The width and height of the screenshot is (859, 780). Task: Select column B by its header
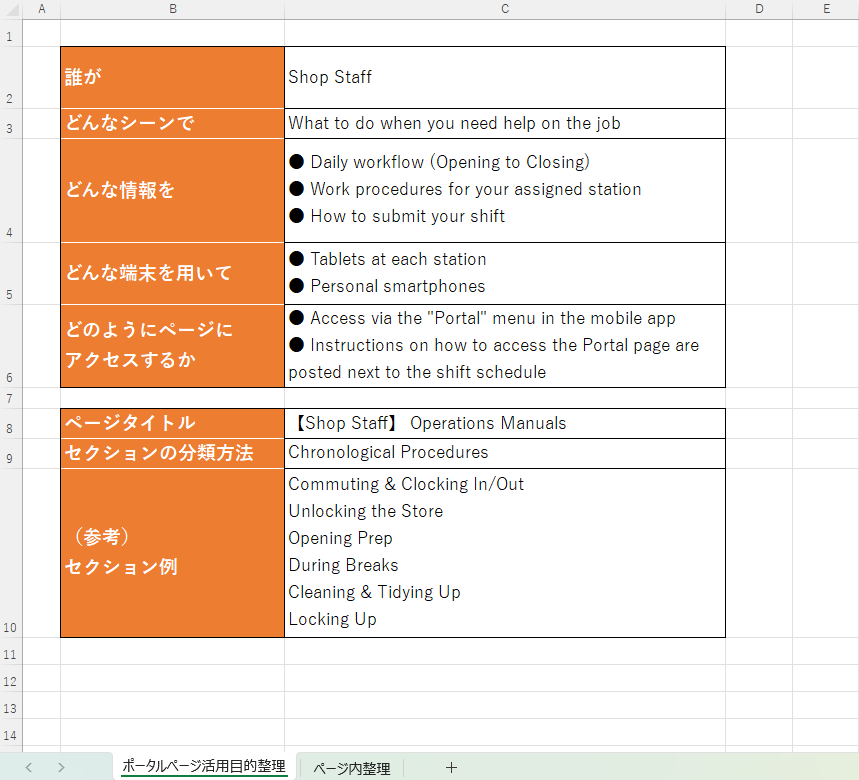click(x=172, y=9)
